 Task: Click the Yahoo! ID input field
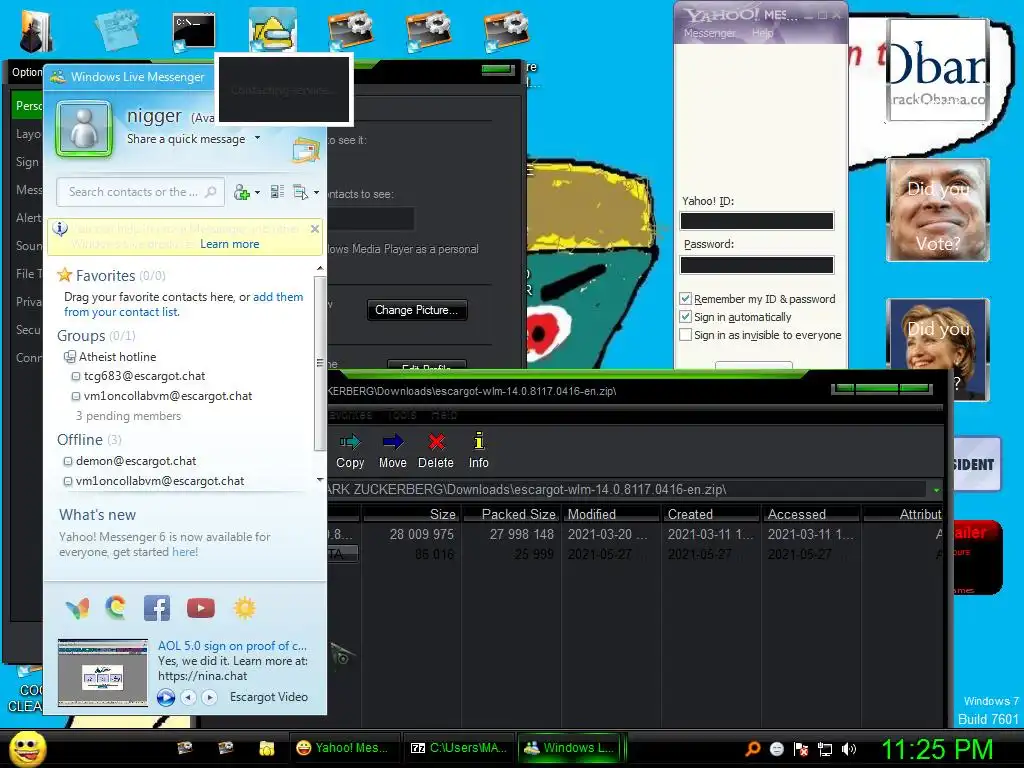pyautogui.click(x=757, y=221)
